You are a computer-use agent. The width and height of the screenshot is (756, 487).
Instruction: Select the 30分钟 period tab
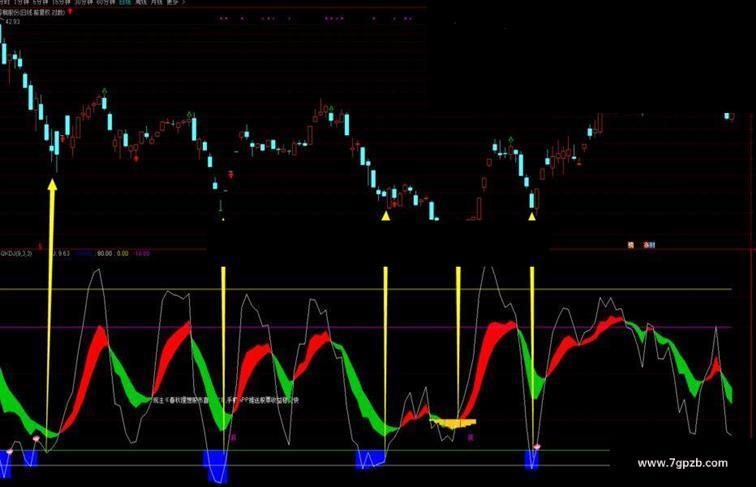83,2
